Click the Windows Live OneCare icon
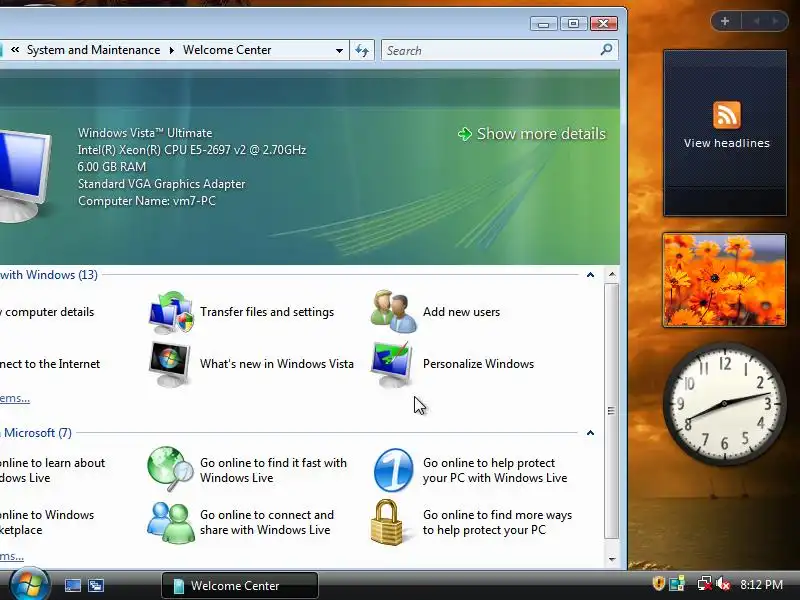The width and height of the screenshot is (800, 600). pyautogui.click(x=393, y=470)
